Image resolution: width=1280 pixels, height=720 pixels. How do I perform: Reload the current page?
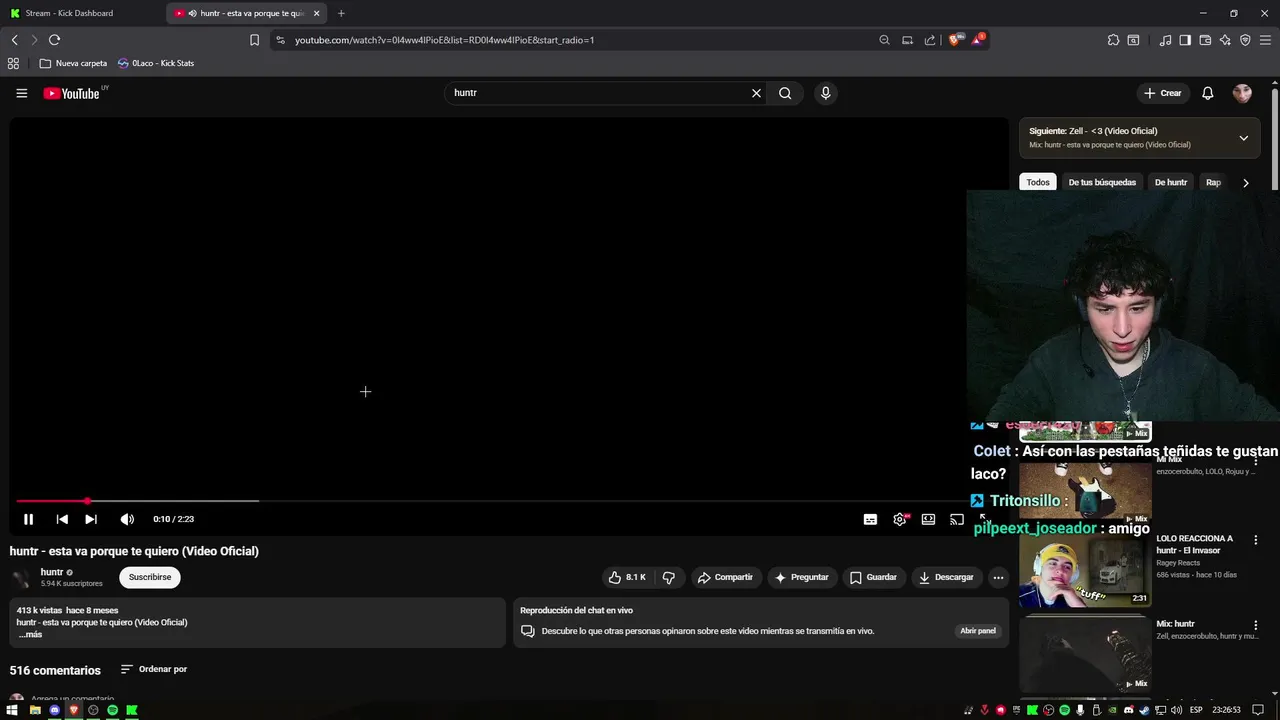(54, 40)
